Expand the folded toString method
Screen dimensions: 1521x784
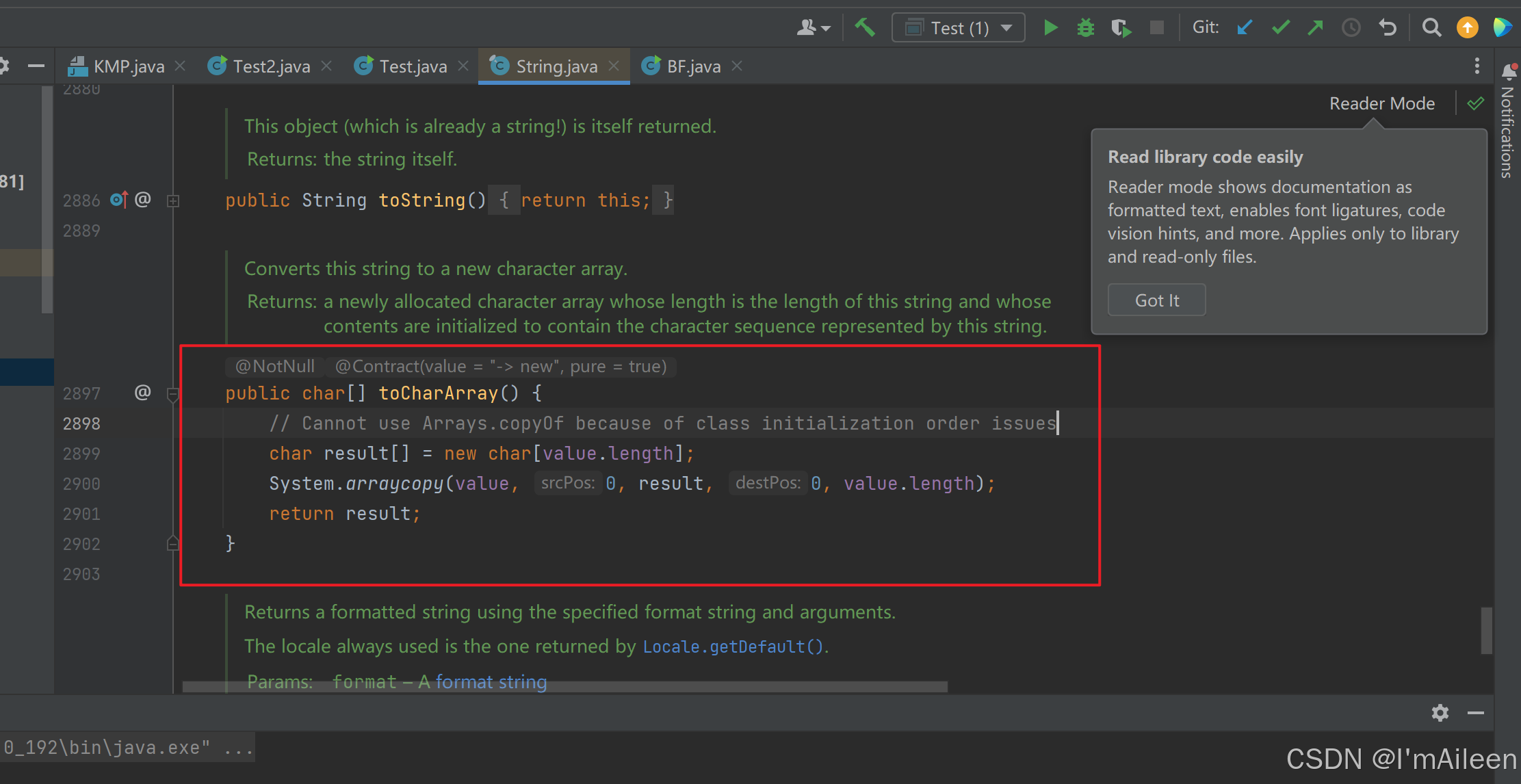pyautogui.click(x=173, y=200)
